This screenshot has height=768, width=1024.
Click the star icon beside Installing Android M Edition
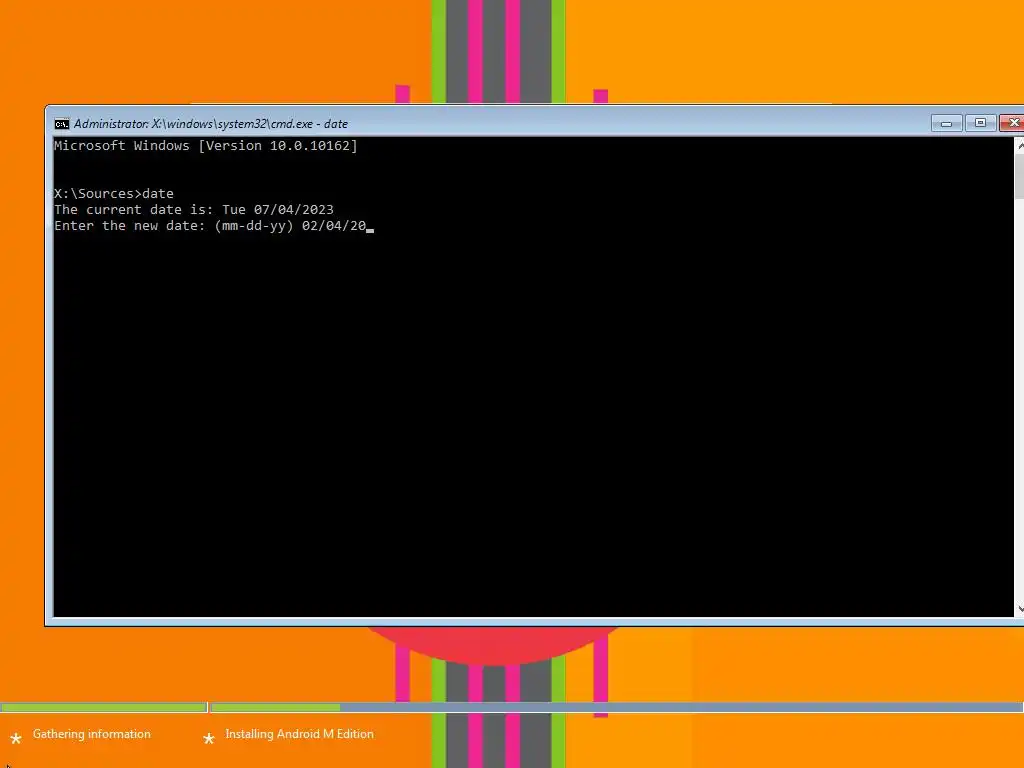click(208, 739)
